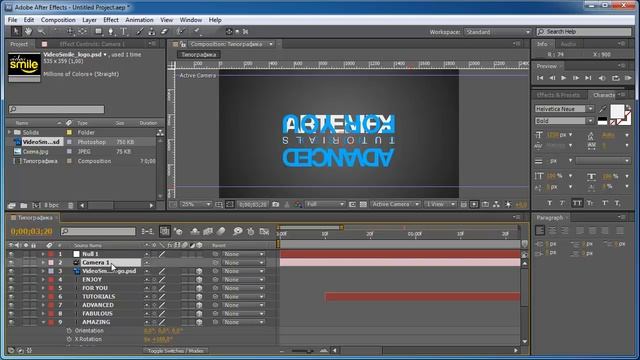Click current time 0;00;03;20 in timeline
This screenshot has height=360, width=640.
(31, 231)
